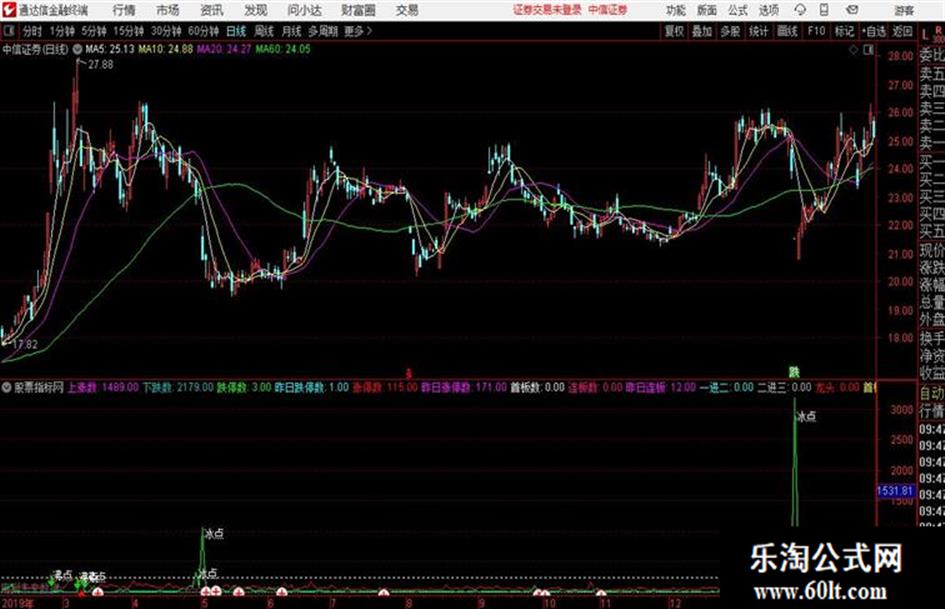The height and width of the screenshot is (609, 945).
Task: Click the 下跌数: 2179.00 readout
Action: (178, 387)
